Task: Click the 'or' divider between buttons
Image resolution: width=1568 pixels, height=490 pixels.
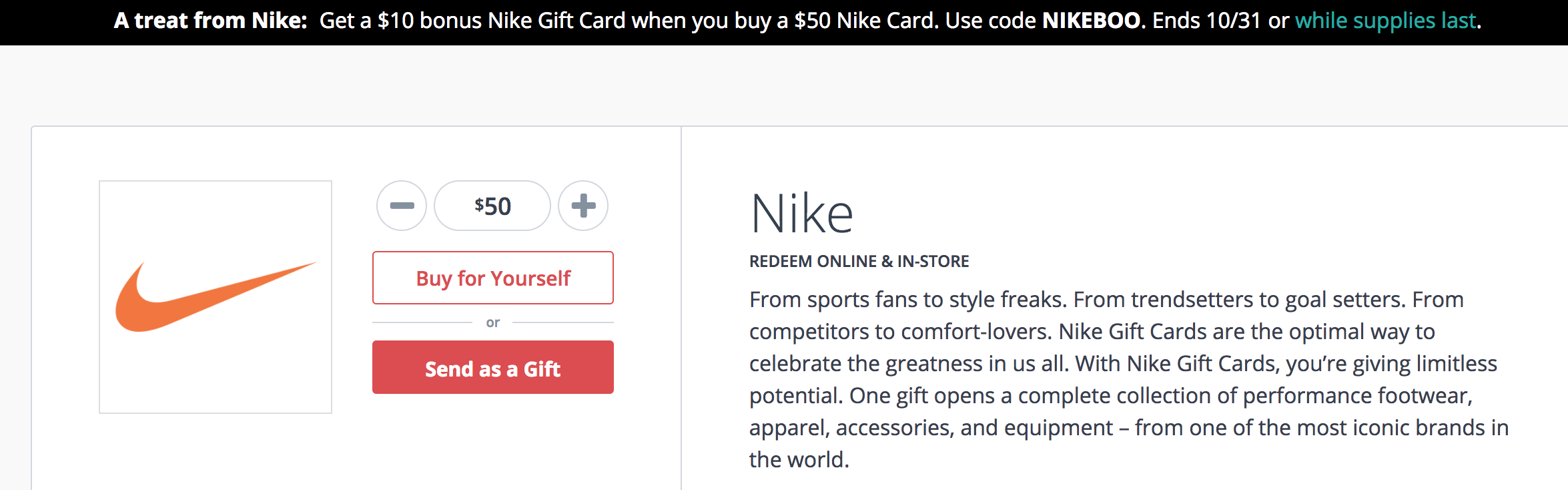Action: click(493, 322)
